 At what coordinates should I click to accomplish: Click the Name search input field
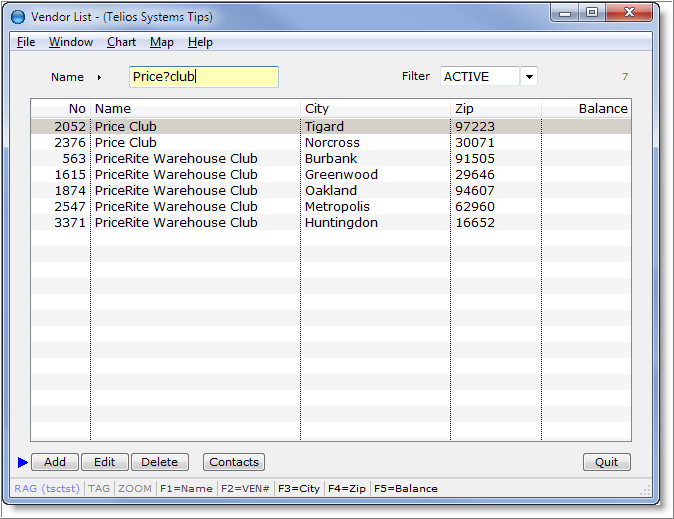click(203, 77)
